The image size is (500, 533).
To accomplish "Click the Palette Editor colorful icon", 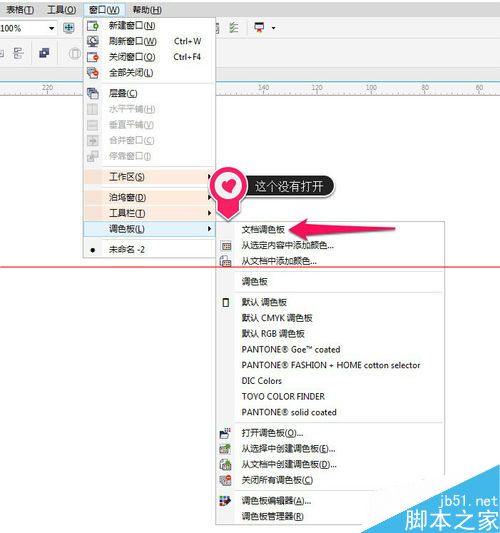I will pyautogui.click(x=225, y=501).
